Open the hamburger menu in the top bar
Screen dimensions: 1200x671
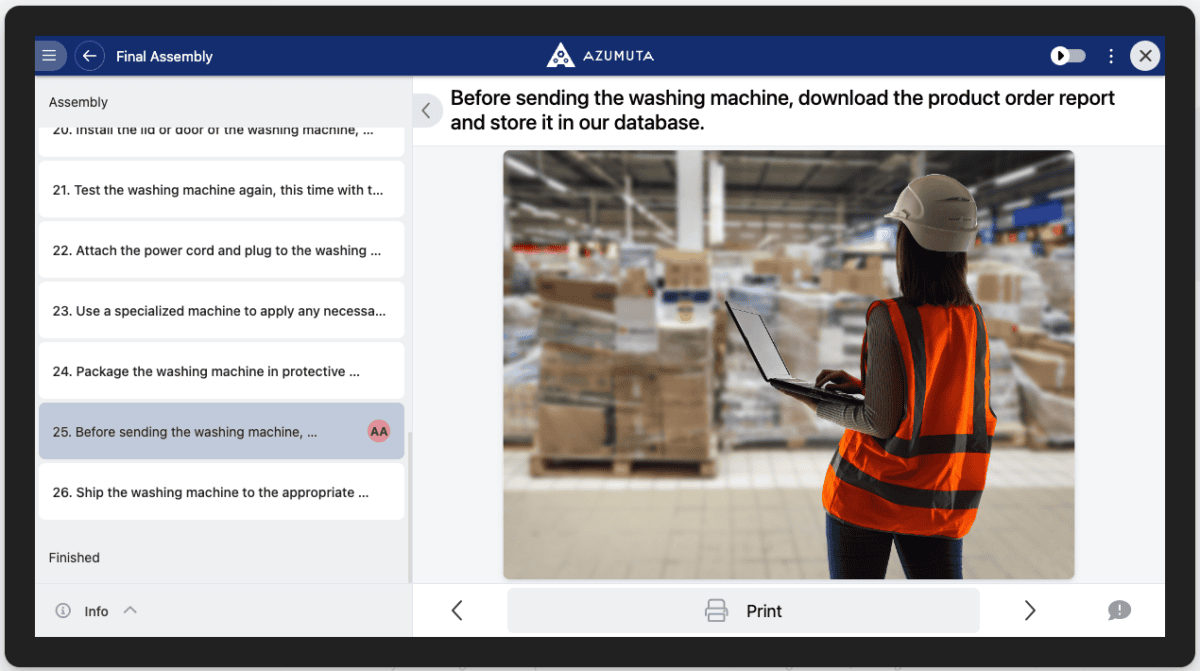click(x=50, y=55)
